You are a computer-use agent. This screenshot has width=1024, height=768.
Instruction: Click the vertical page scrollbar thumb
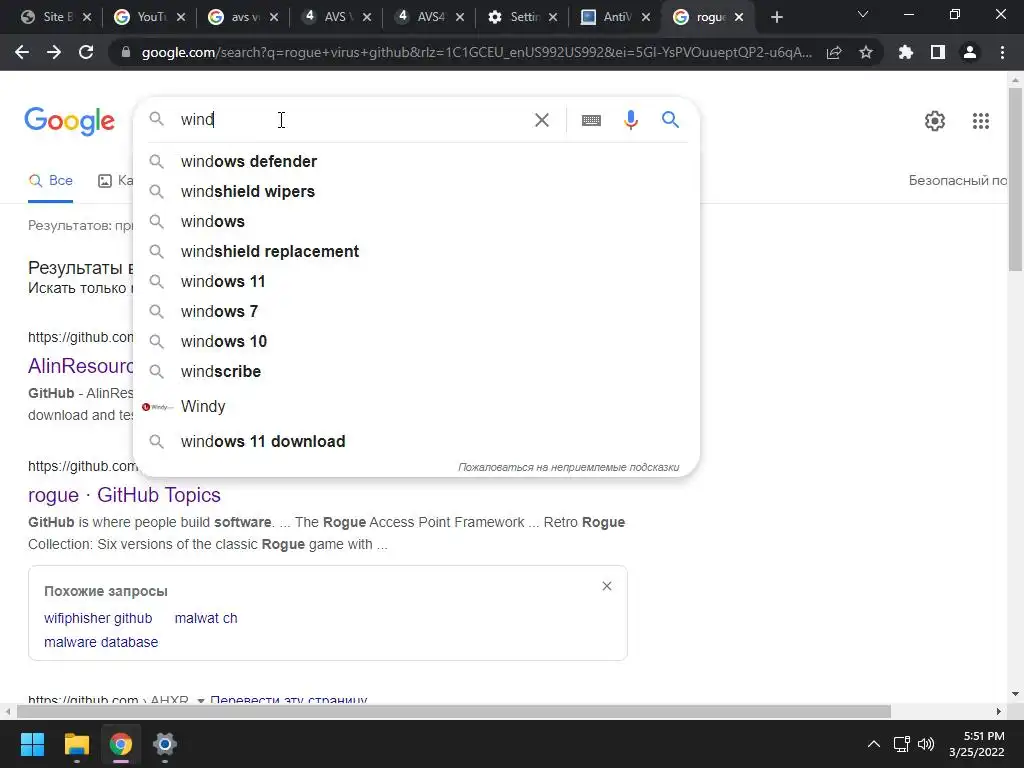pyautogui.click(x=1015, y=180)
